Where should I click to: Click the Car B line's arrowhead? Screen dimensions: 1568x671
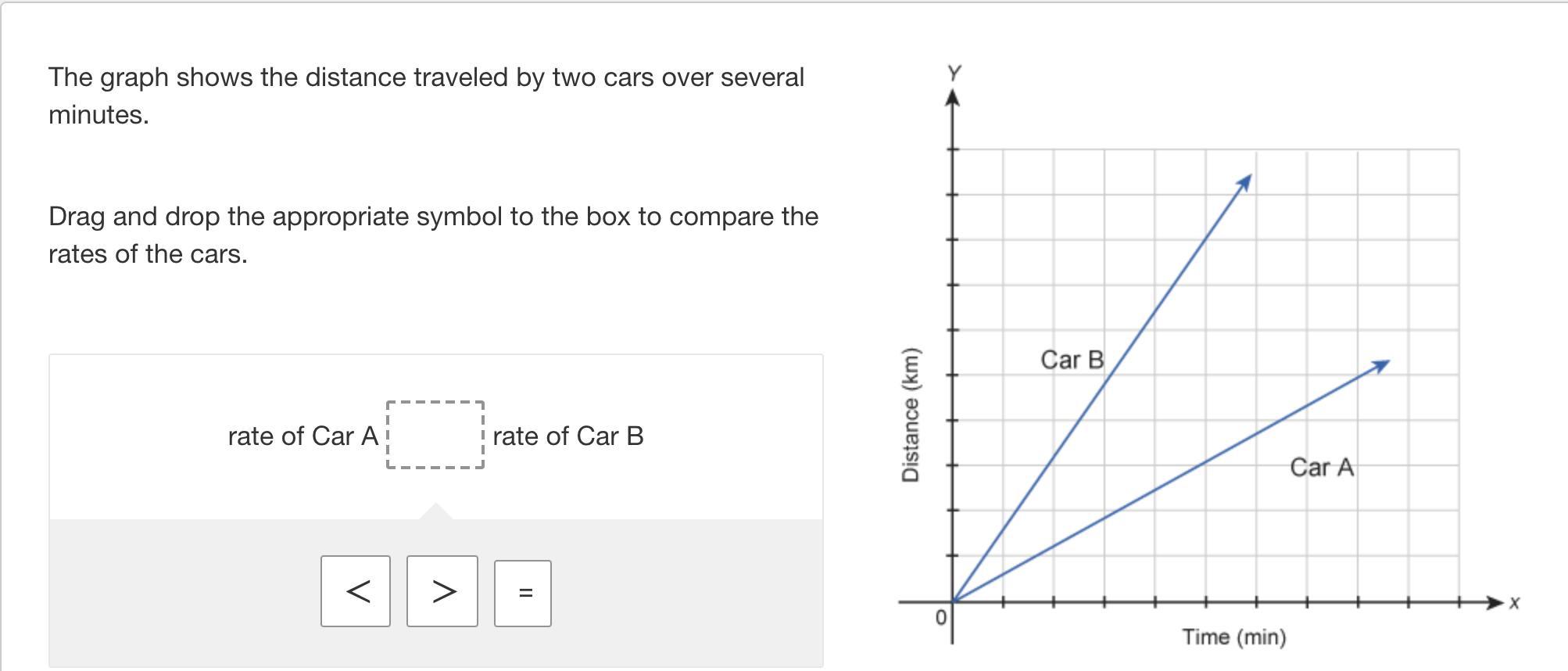click(x=1244, y=183)
